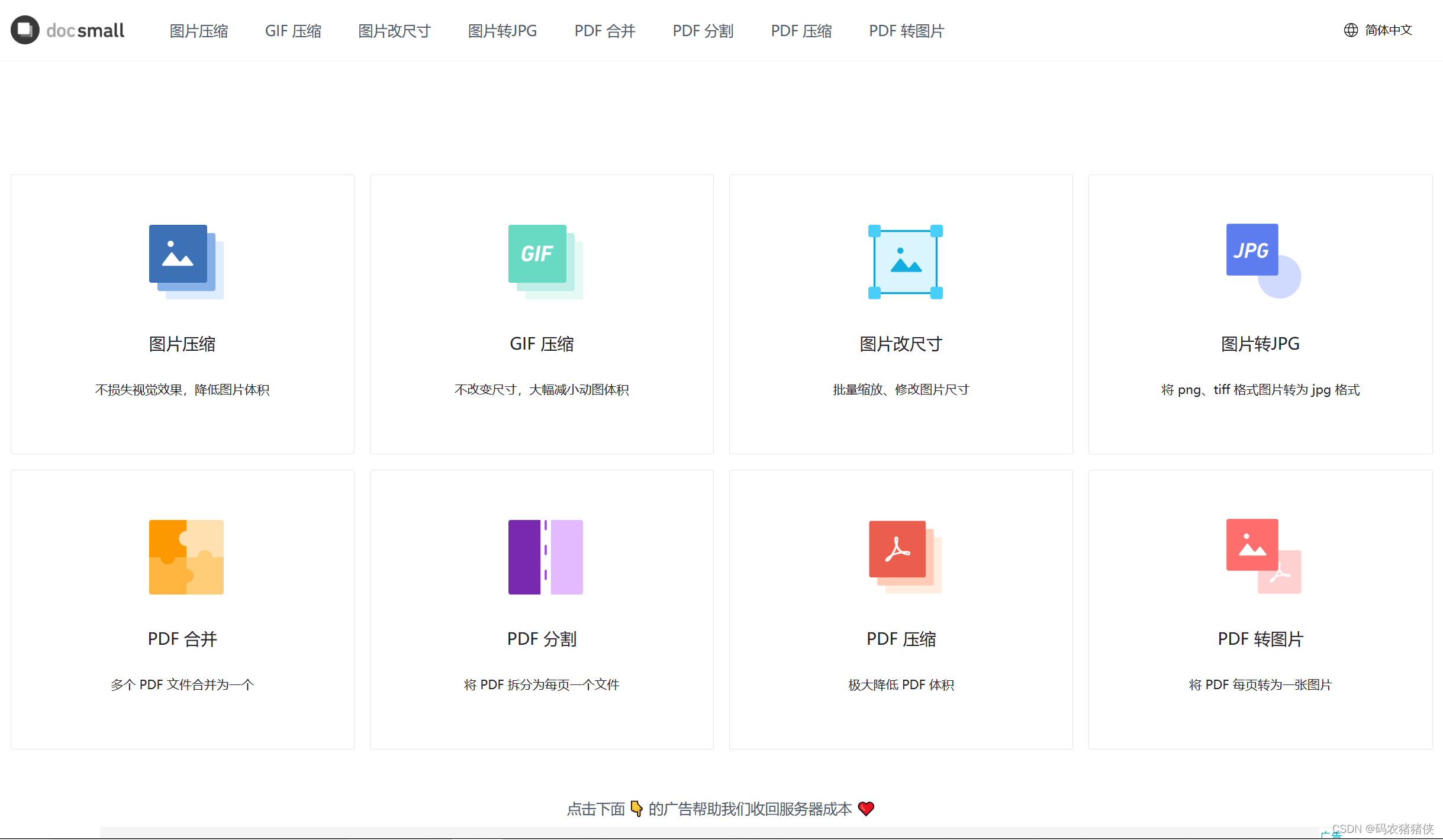Click the image resize frame icon
Image resolution: width=1443 pixels, height=840 pixels.
pos(905,261)
